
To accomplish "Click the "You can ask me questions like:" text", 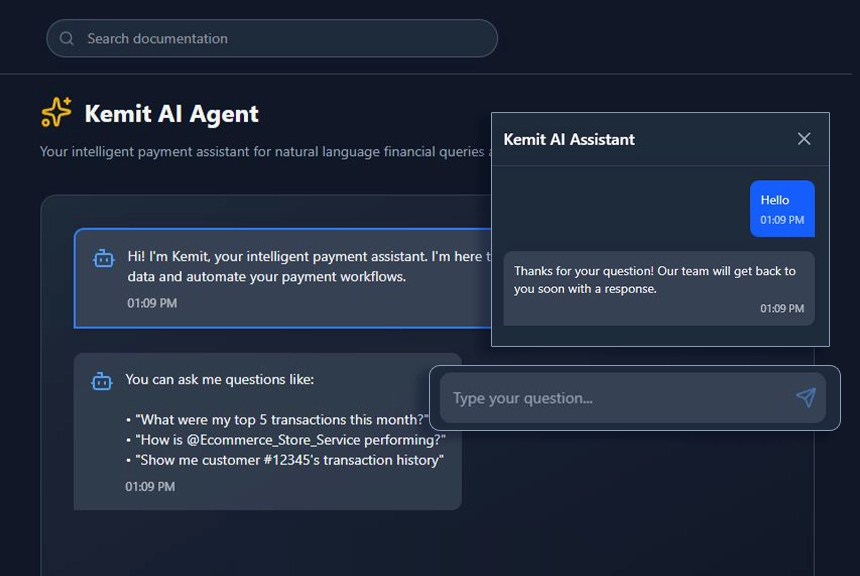I will coord(219,380).
